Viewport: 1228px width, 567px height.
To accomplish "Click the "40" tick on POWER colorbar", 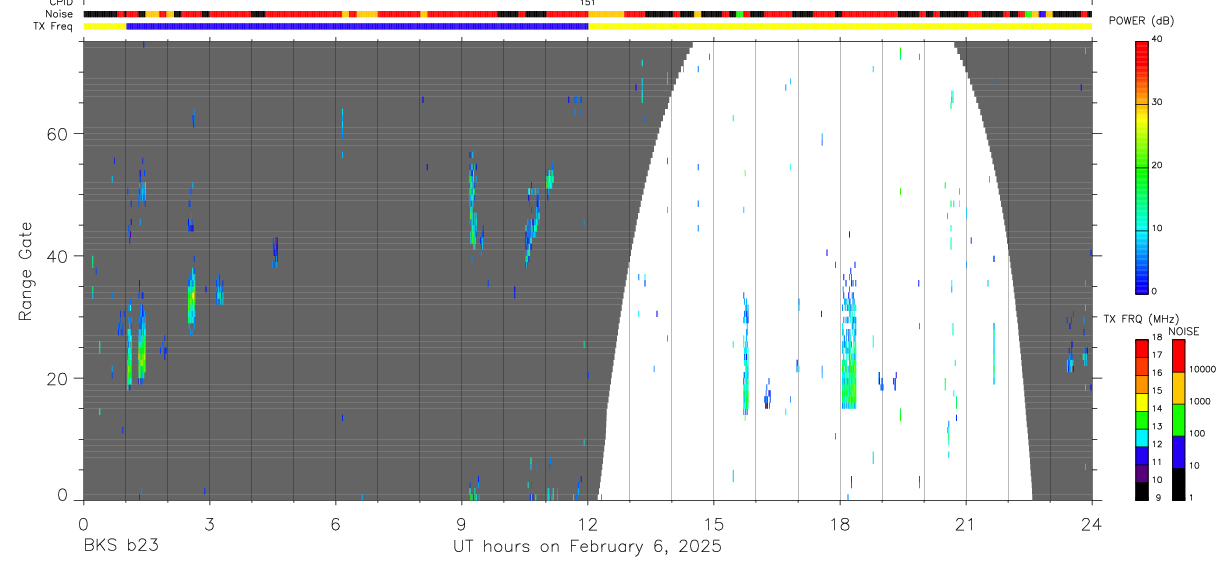I will (1157, 40).
